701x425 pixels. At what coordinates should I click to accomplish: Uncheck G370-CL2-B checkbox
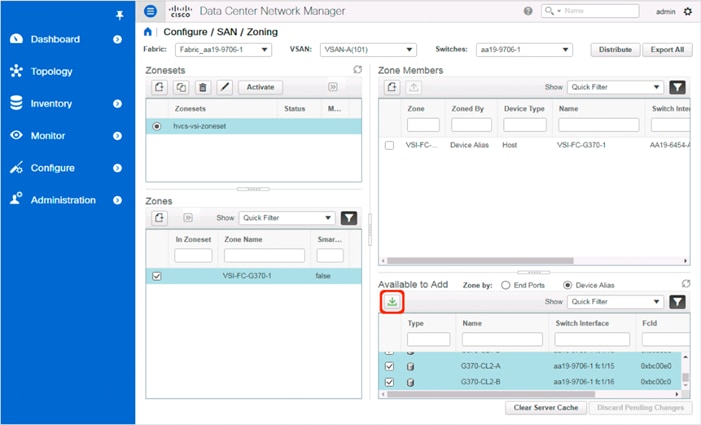pyautogui.click(x=389, y=383)
